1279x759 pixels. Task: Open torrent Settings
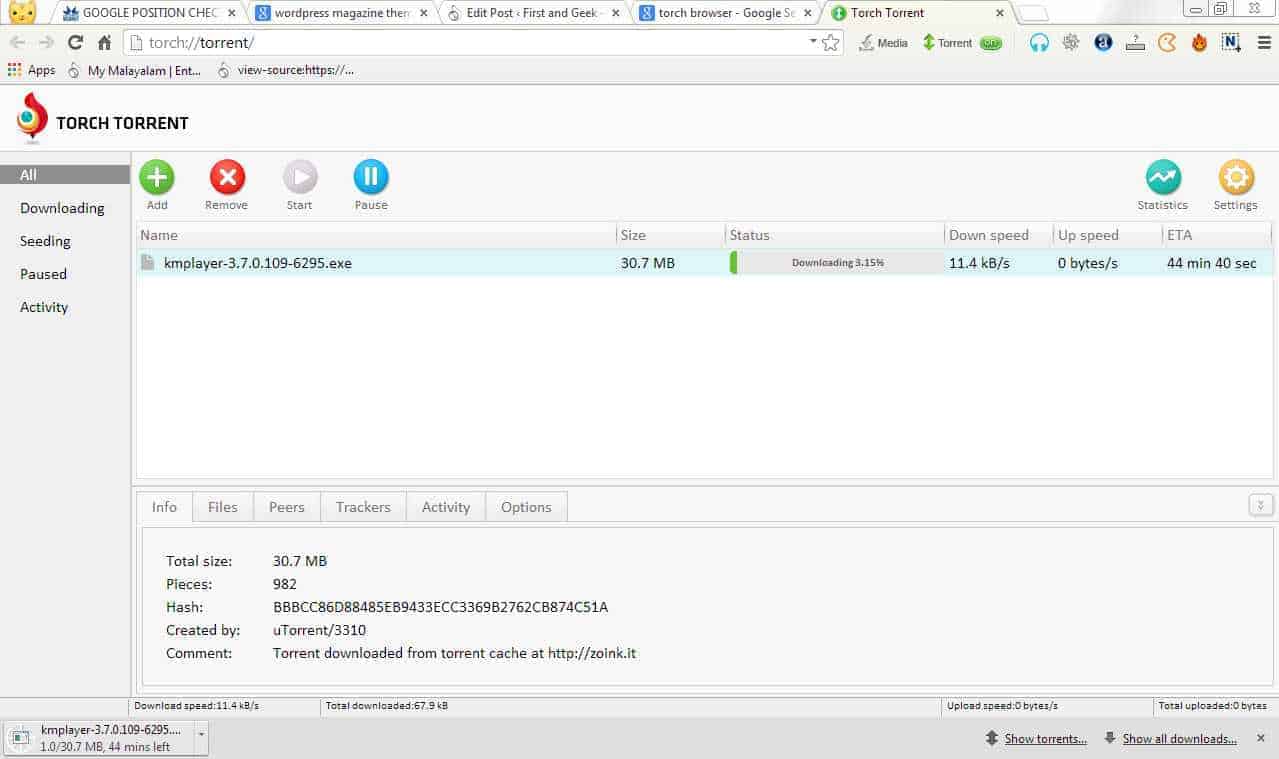[1235, 183]
